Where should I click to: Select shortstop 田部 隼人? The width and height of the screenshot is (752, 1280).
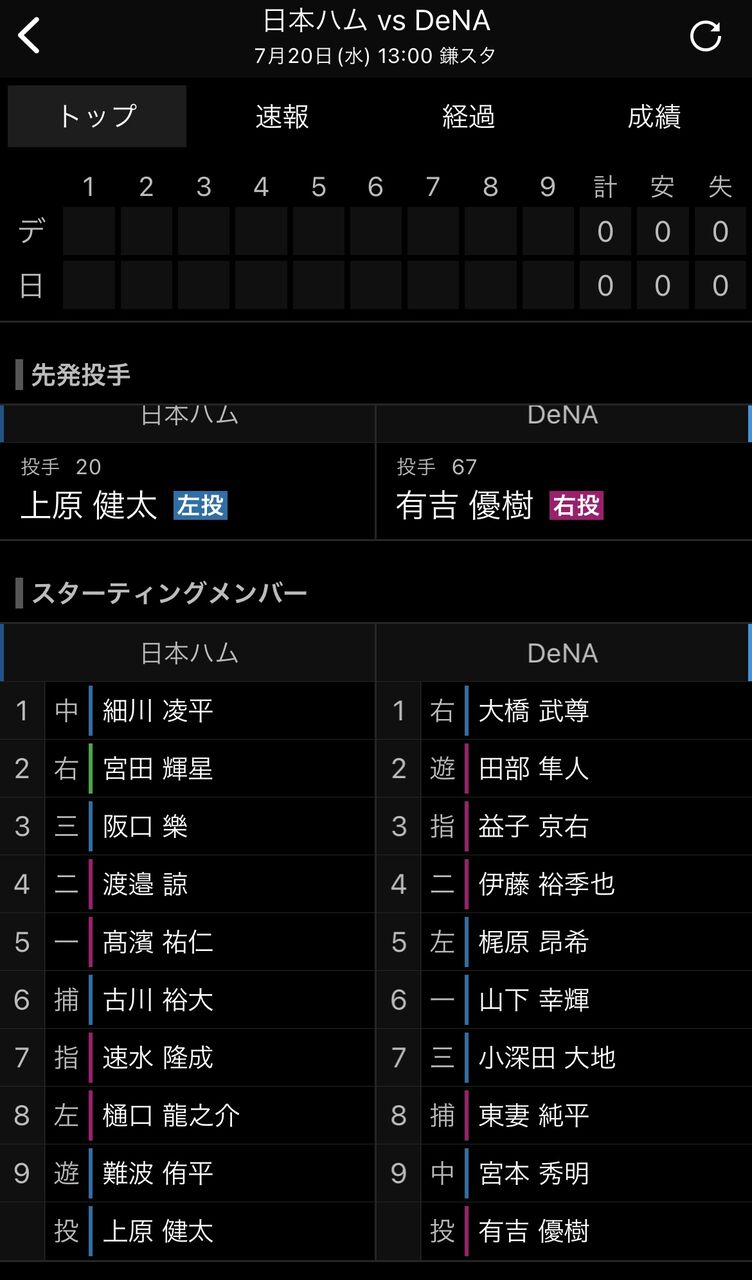[x=534, y=769]
